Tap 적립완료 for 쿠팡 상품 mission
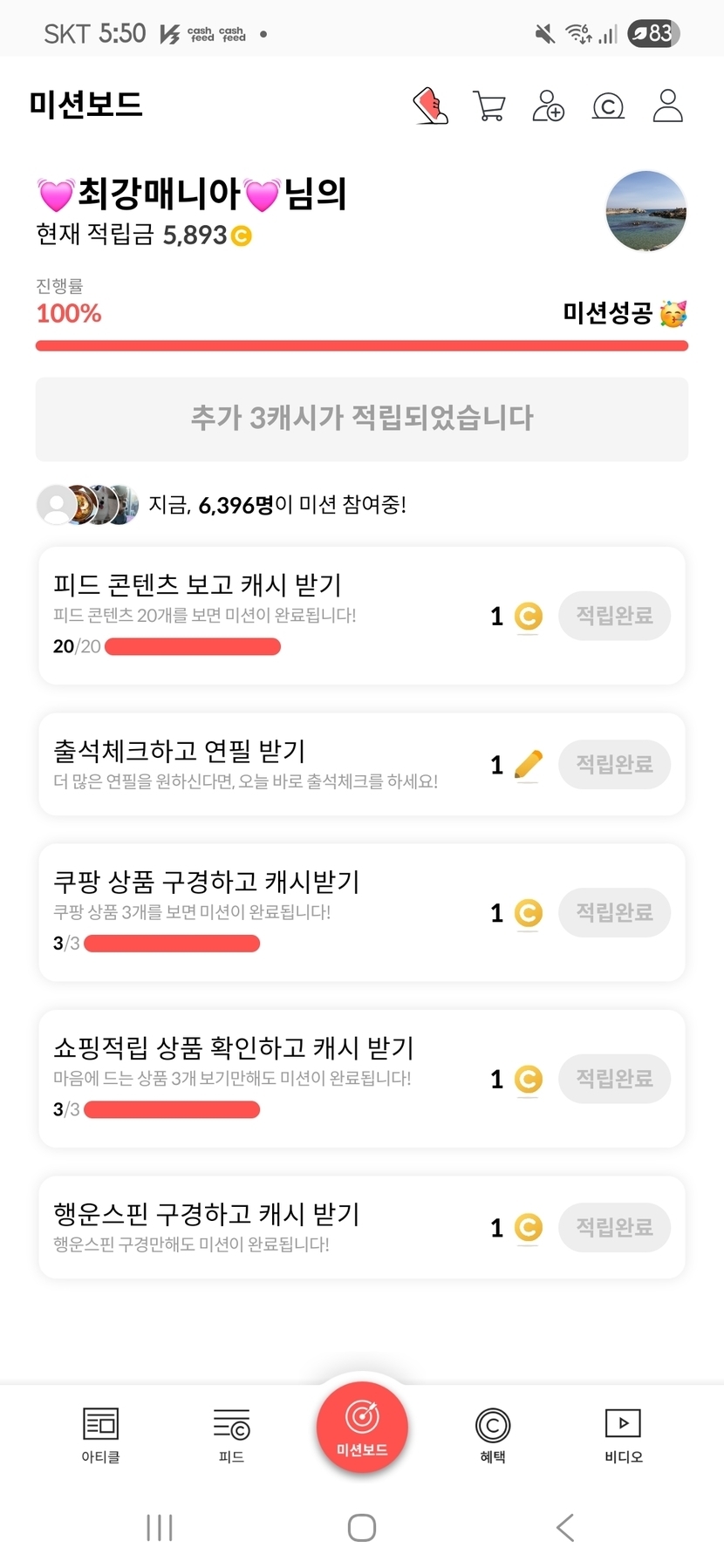Image resolution: width=724 pixels, height=1568 pixels. tap(614, 913)
